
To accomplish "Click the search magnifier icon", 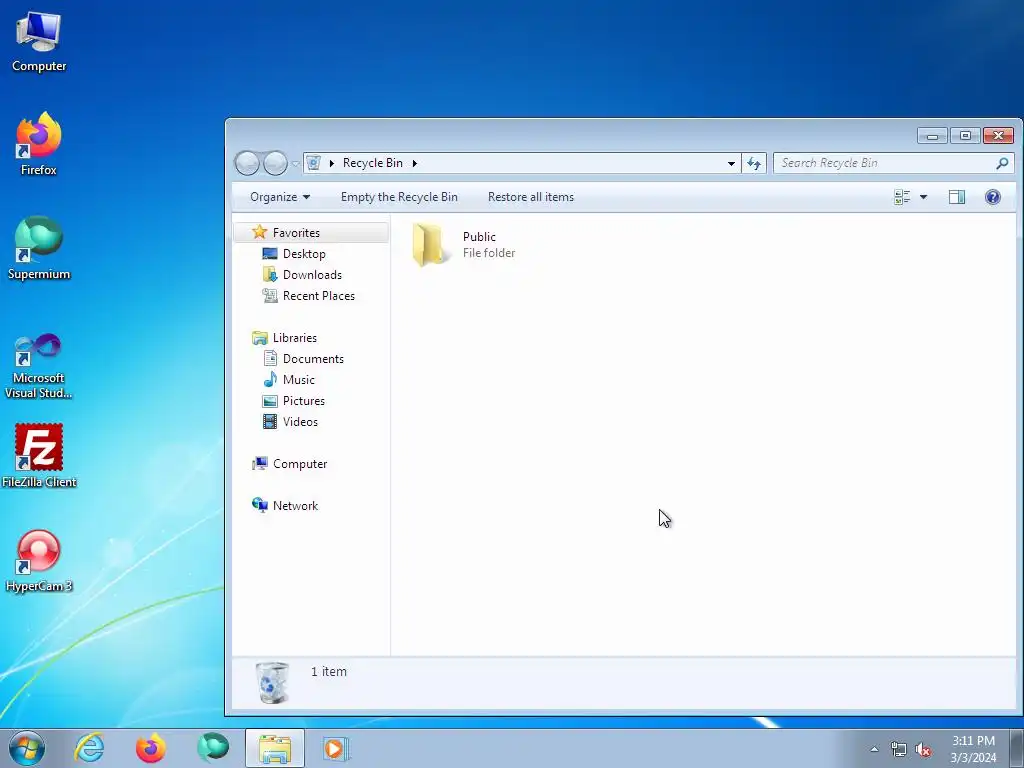I will tap(1002, 163).
